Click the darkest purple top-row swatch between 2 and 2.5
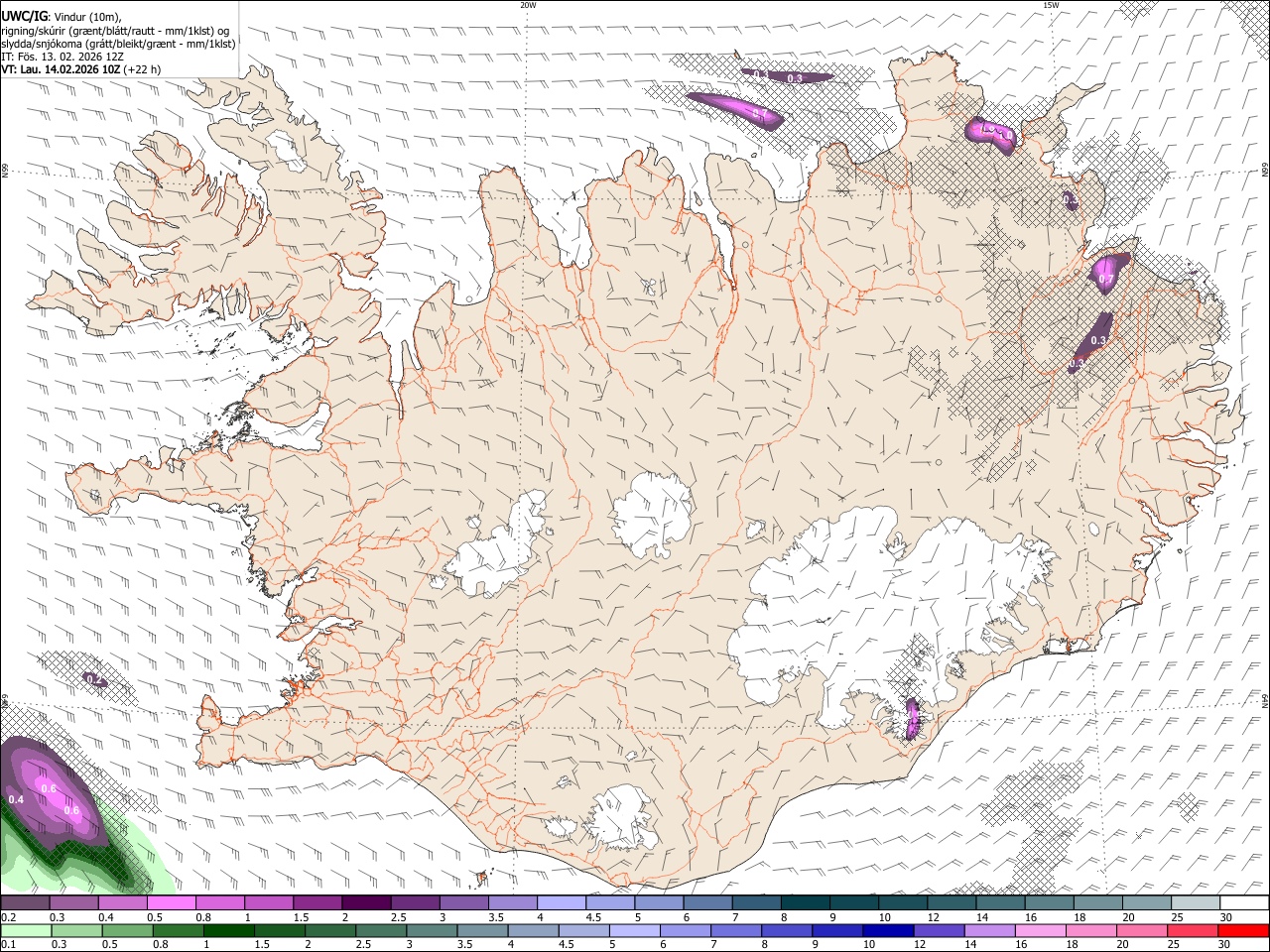Viewport: 1270px width, 952px height. pos(366,902)
